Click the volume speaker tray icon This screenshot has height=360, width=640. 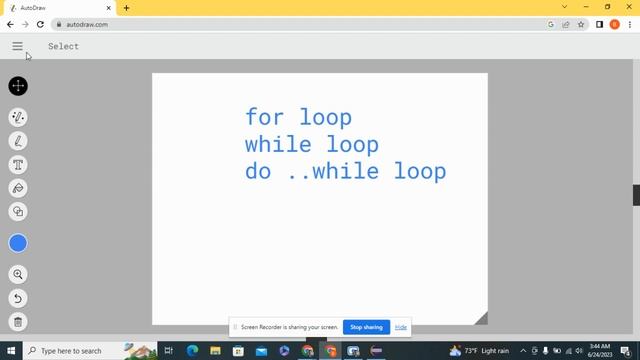pyautogui.click(x=579, y=351)
